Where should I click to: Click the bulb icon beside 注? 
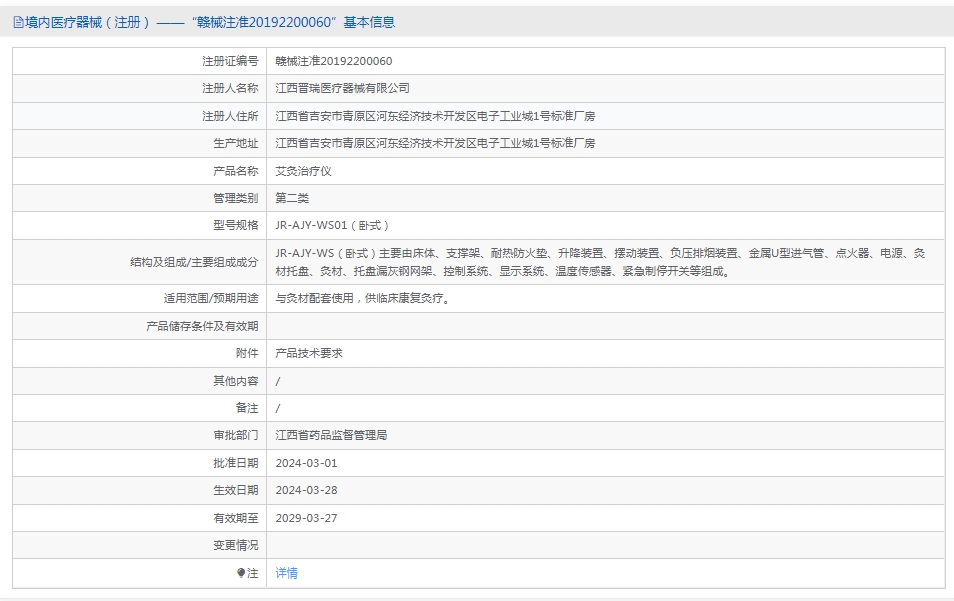pos(241,573)
